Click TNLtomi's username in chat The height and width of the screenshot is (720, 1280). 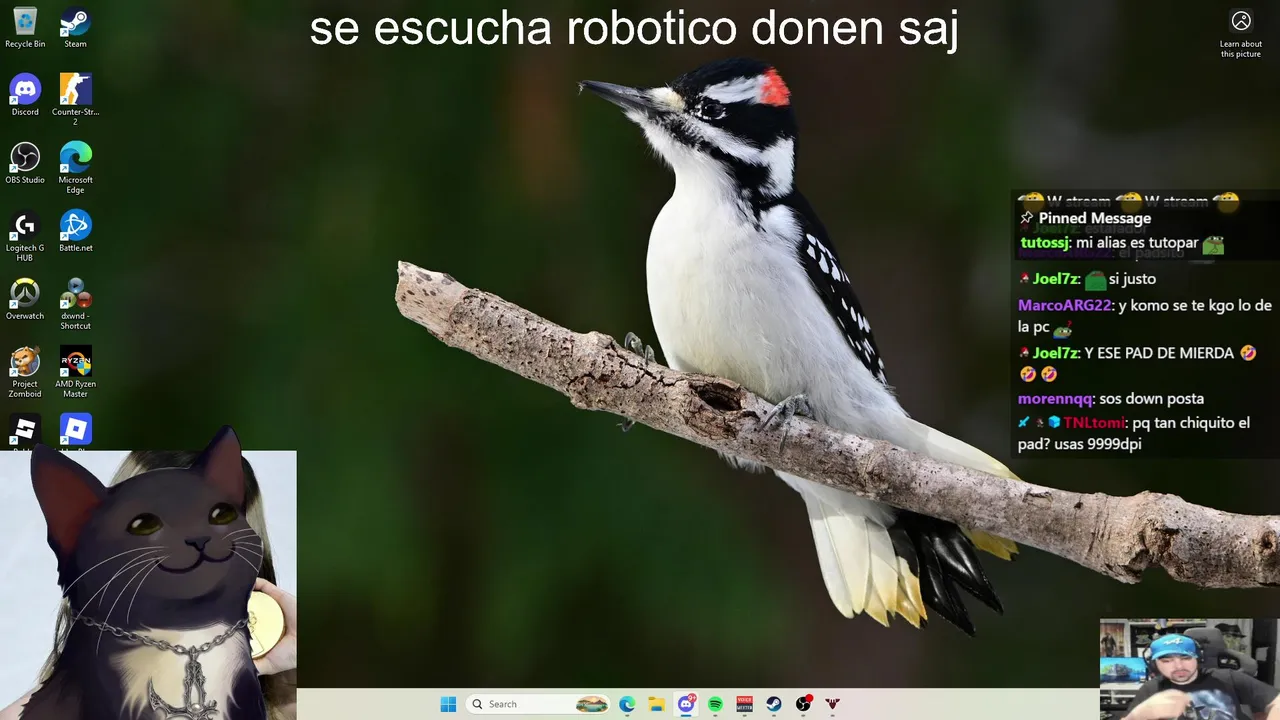[x=1093, y=423]
